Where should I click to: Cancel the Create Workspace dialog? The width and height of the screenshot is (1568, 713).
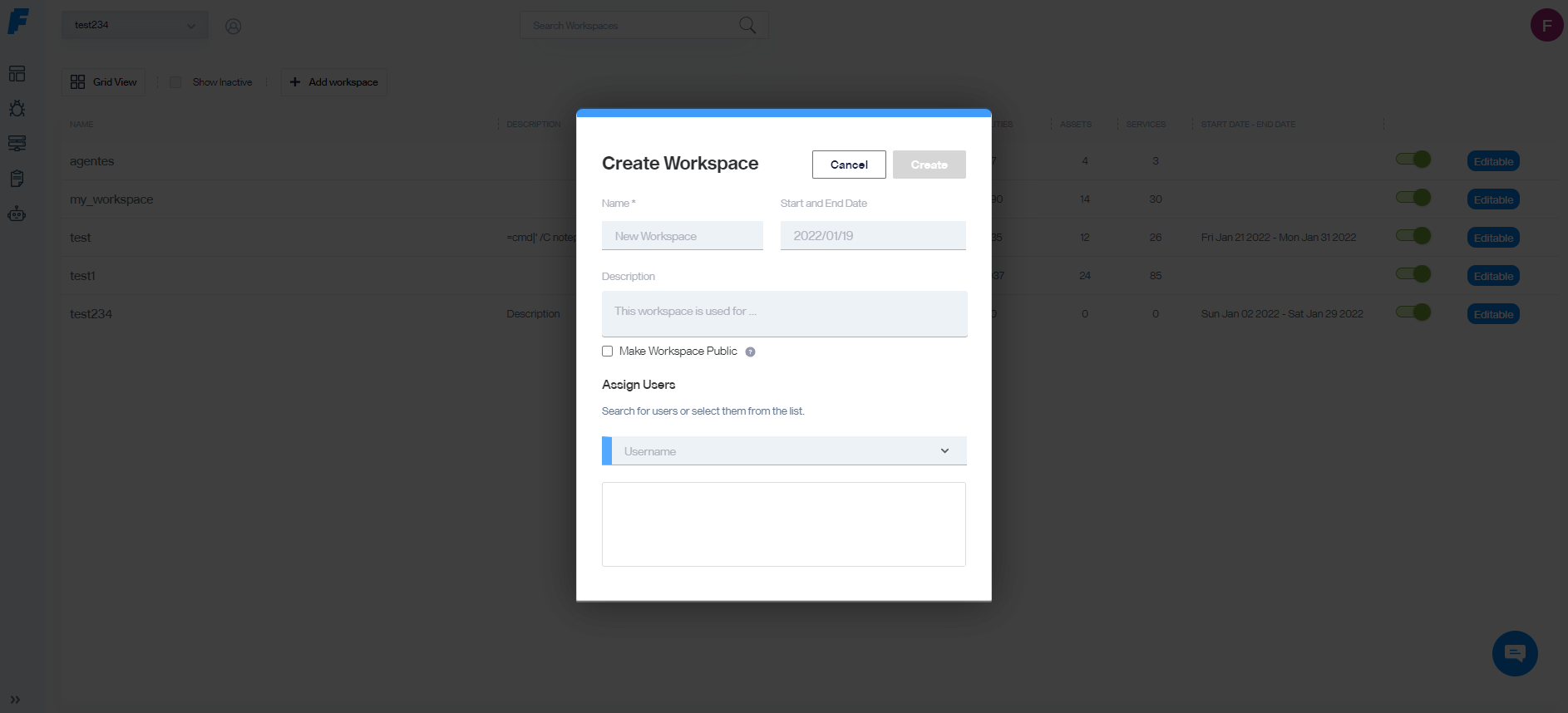pyautogui.click(x=849, y=165)
